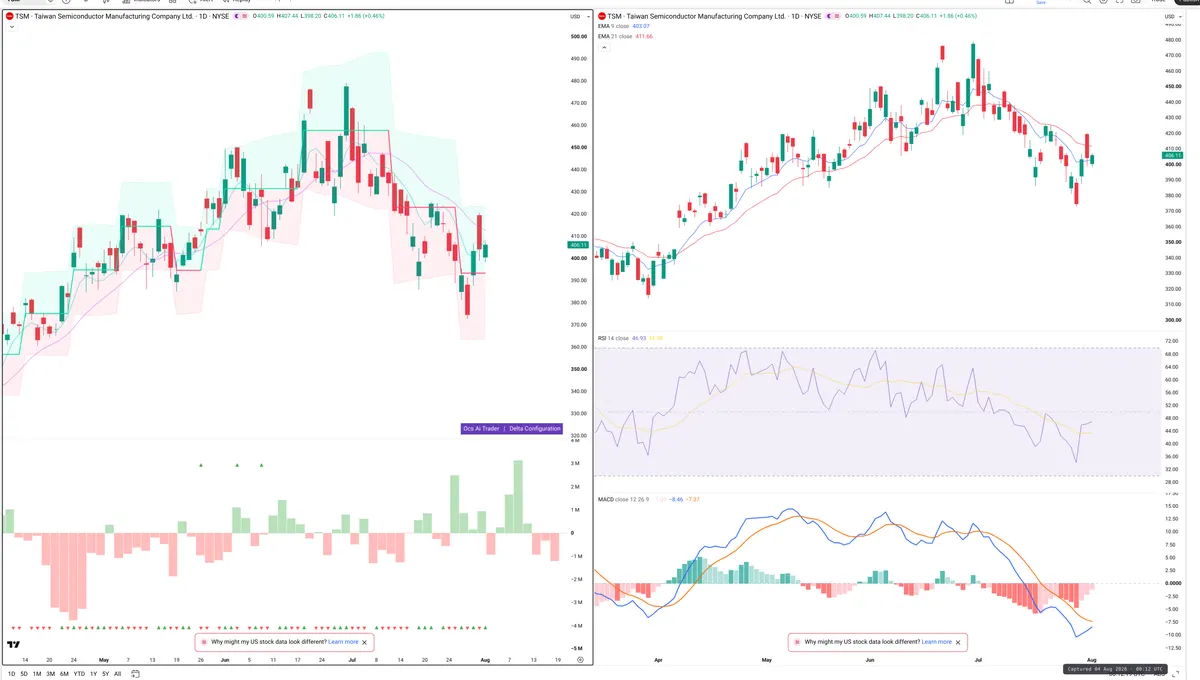This screenshot has width=1200, height=680.
Task: Select the 5Y time range
Action: tap(105, 674)
